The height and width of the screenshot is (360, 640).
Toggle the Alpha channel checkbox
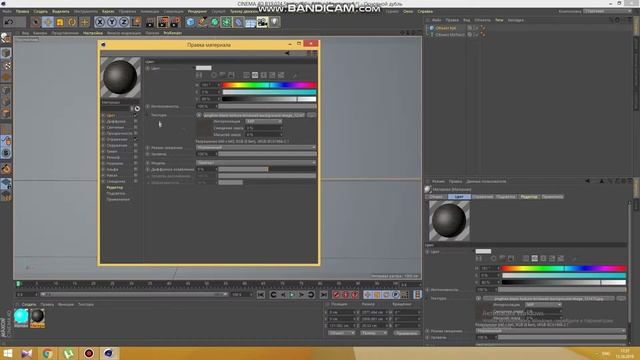pyautogui.click(x=136, y=169)
